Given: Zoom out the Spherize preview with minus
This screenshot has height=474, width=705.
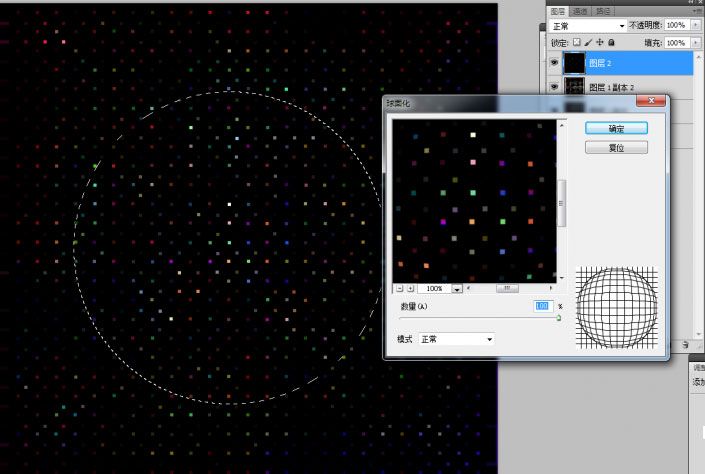Looking at the screenshot, I should tap(398, 288).
